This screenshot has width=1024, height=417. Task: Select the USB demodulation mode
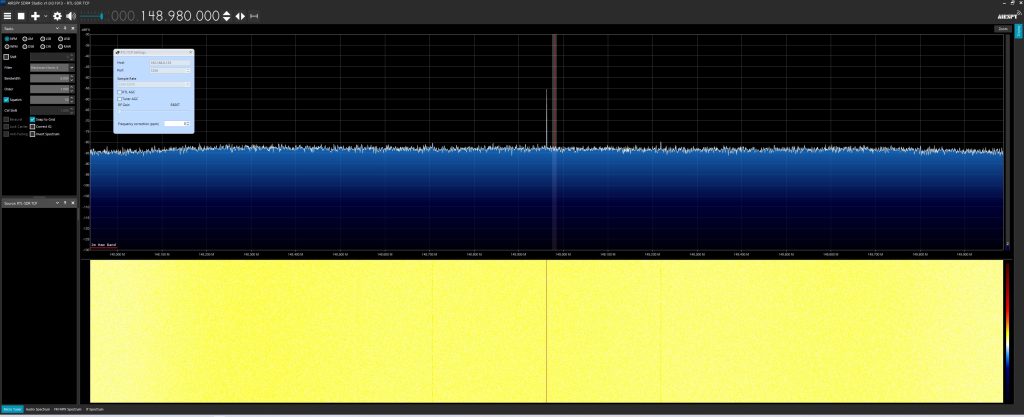[64, 39]
